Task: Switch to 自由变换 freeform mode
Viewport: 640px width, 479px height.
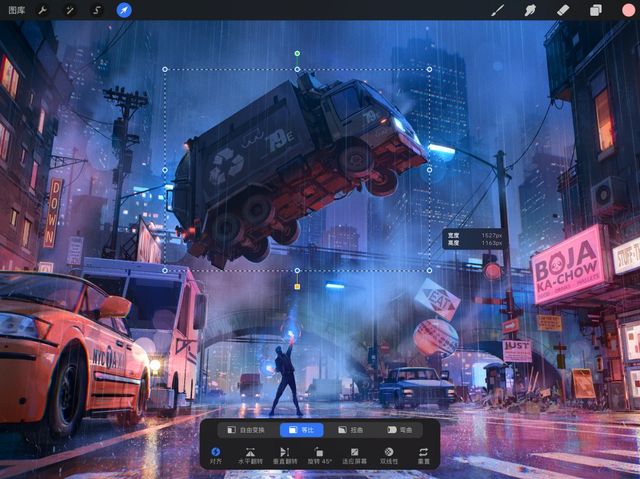Action: (246, 430)
